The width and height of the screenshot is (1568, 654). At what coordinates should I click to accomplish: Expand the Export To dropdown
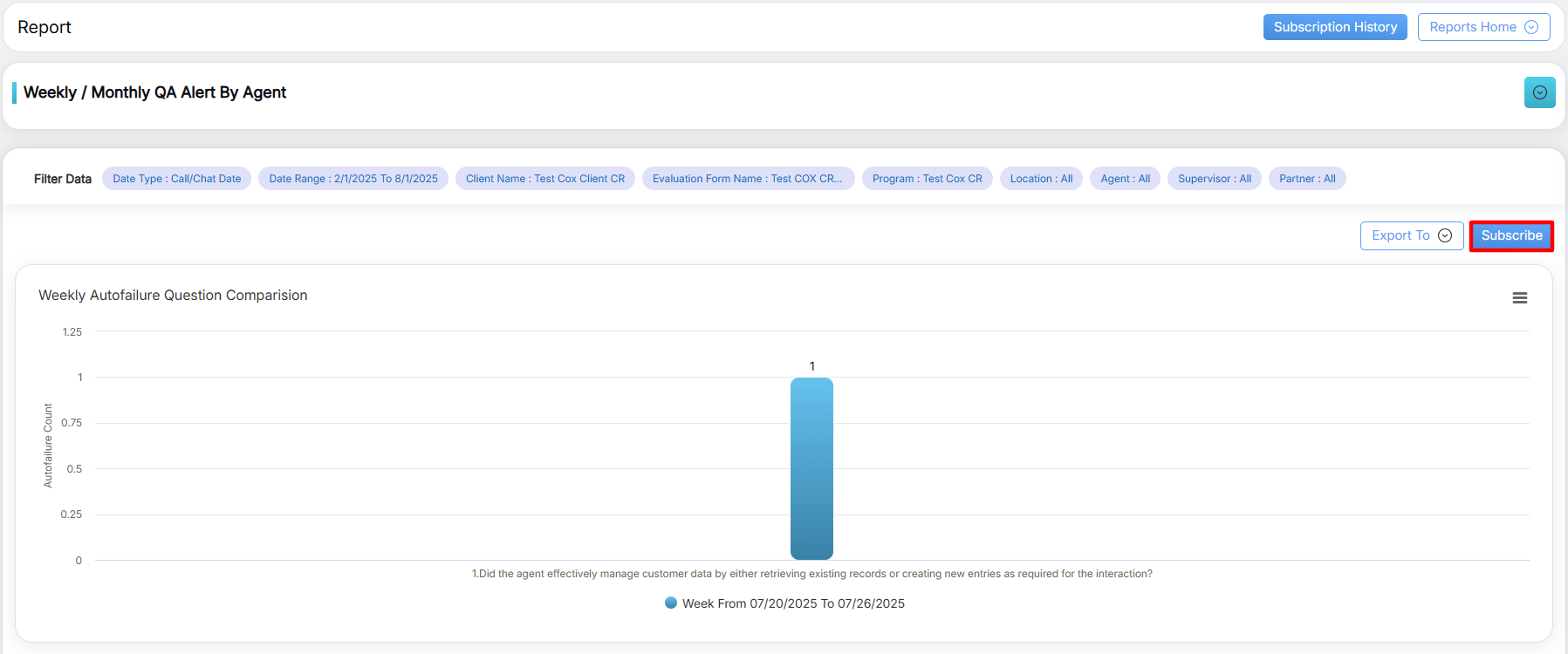click(x=1410, y=235)
